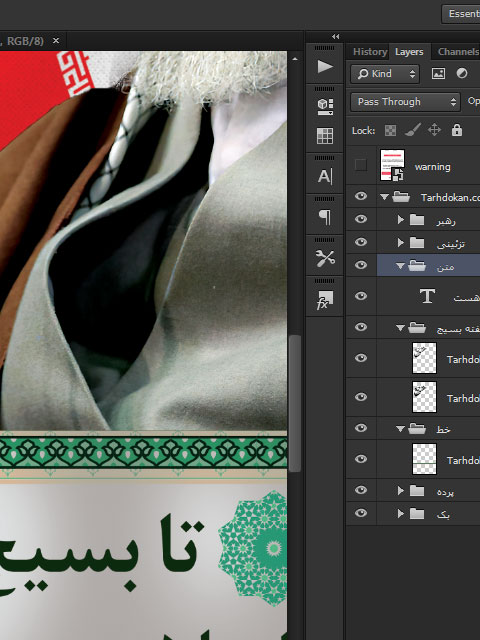Open the Paragraph panel icon
480x640 pixels.
pos(325,217)
